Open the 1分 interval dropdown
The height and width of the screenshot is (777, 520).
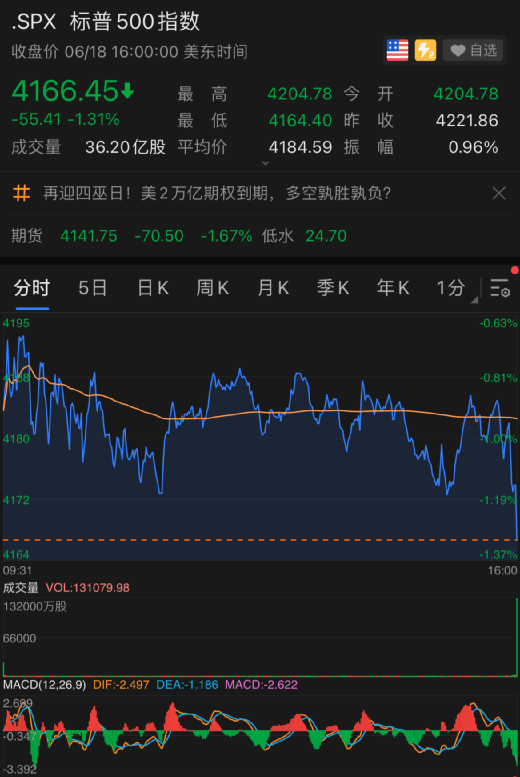456,287
